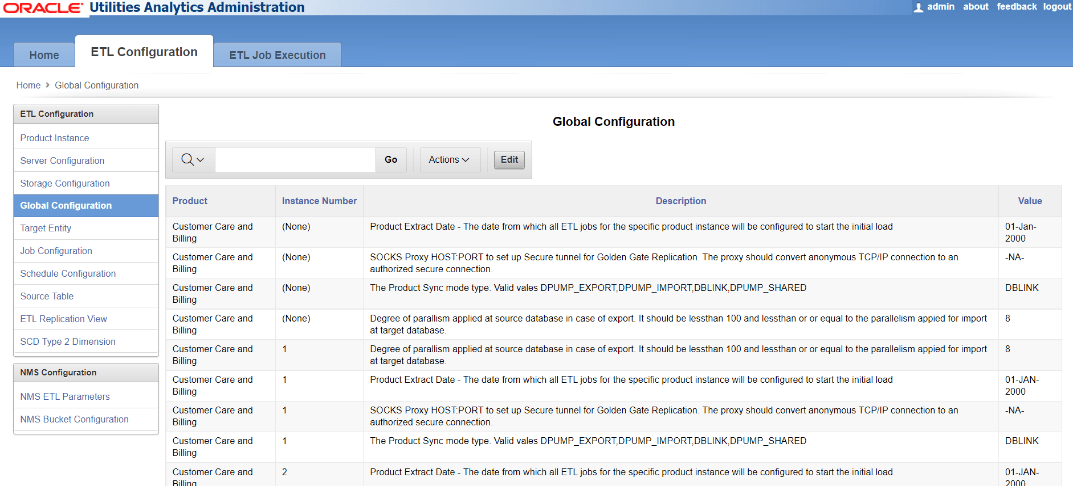Click the logout link

click(x=1057, y=7)
